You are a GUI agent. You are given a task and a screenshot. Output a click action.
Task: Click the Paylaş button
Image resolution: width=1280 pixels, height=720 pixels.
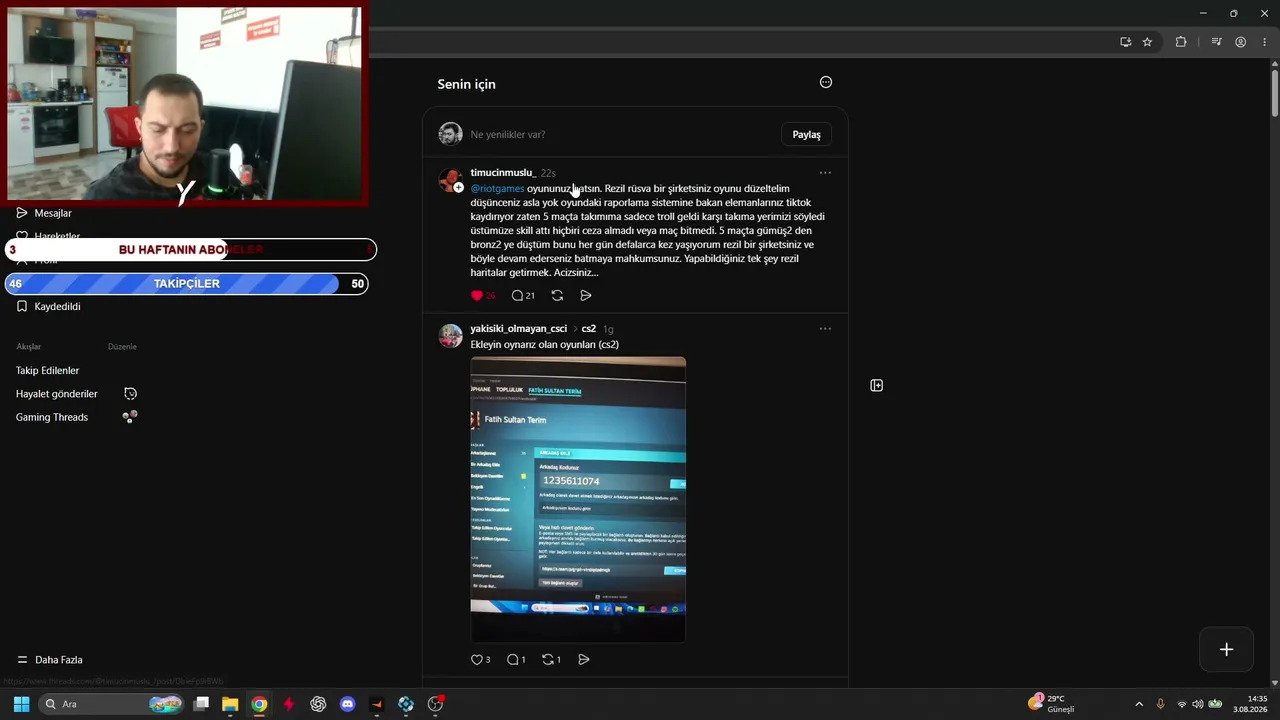pos(806,135)
